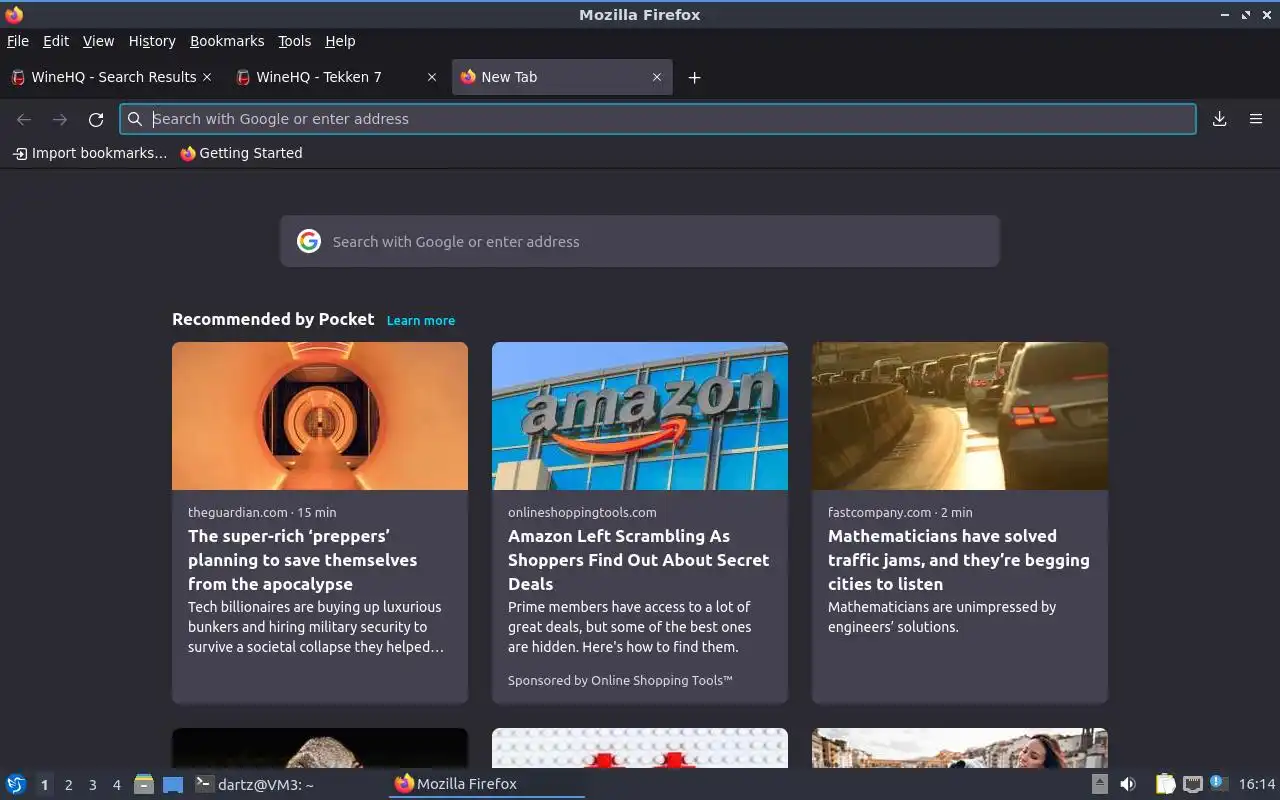1280x800 pixels.
Task: Open the Downloads panel icon
Action: (1220, 119)
